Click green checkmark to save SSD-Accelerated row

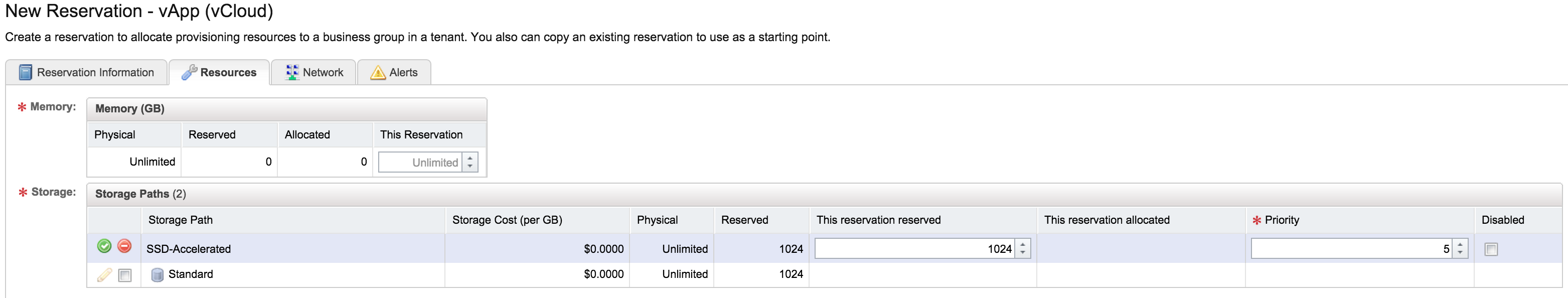click(104, 246)
